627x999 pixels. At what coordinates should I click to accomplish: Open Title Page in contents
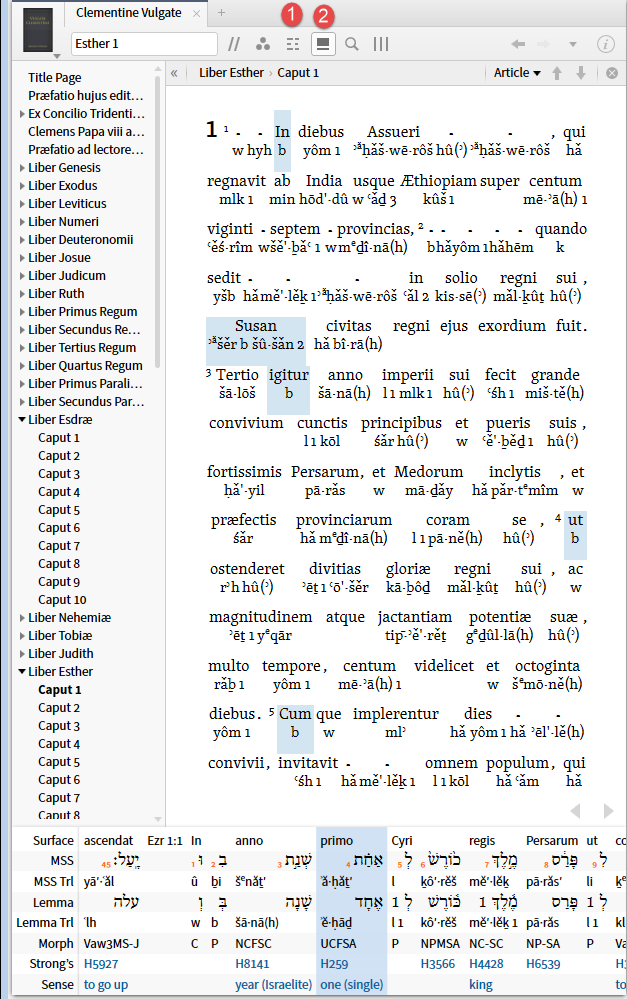[55, 78]
